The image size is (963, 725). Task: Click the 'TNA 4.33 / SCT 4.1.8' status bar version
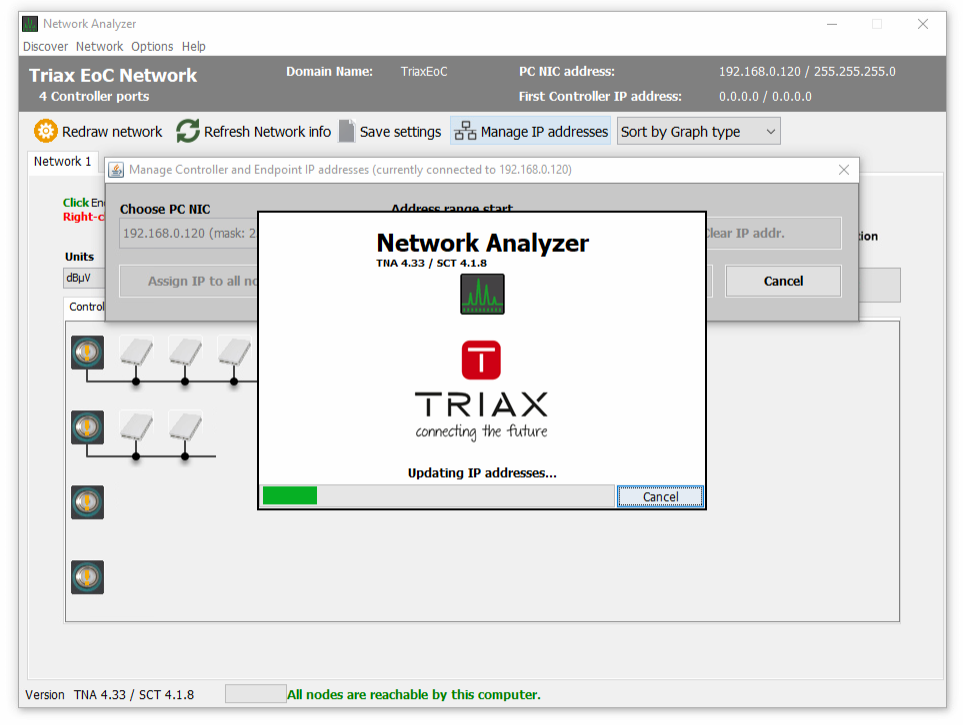[134, 695]
